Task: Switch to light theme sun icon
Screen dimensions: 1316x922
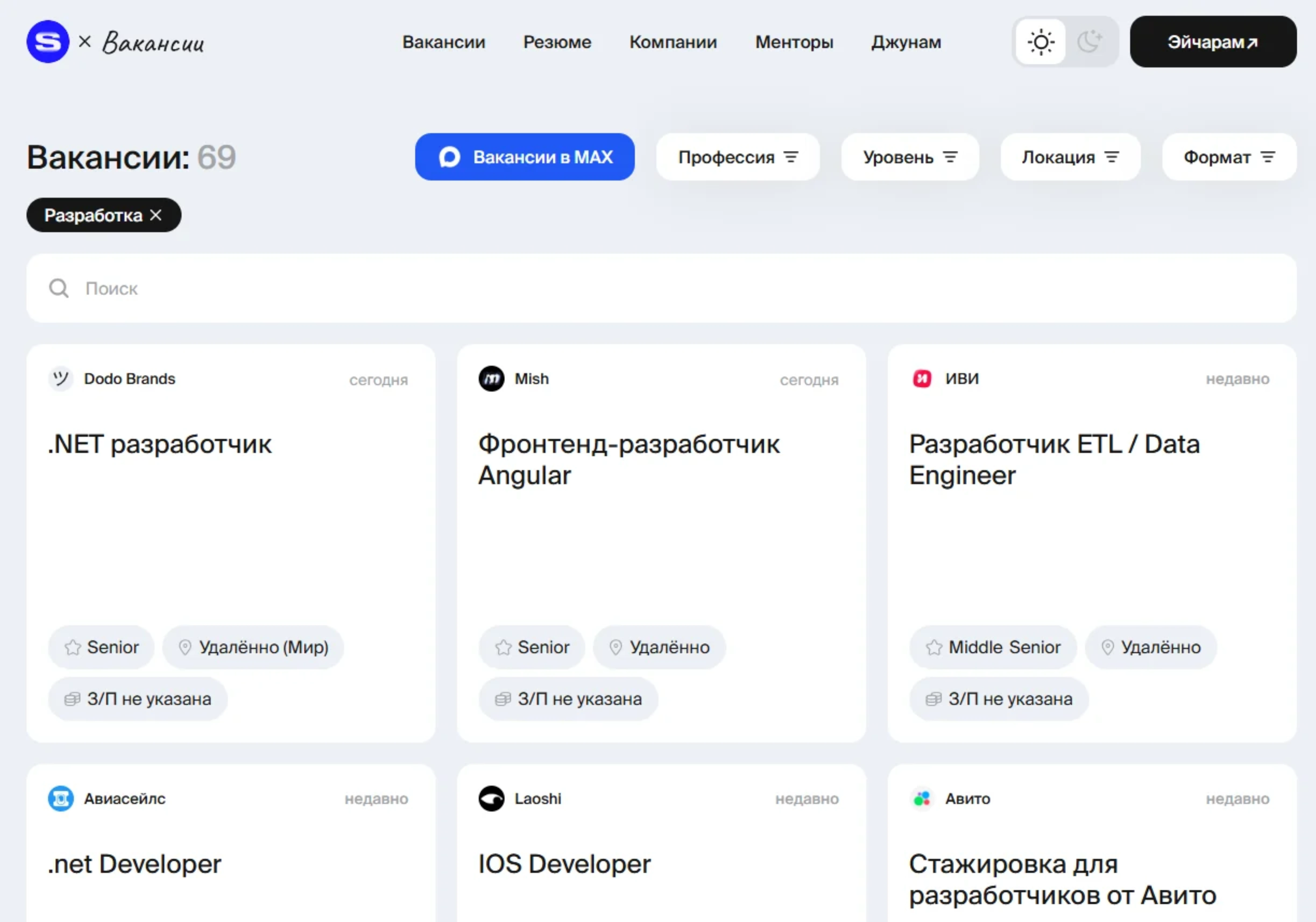Action: 1040,42
